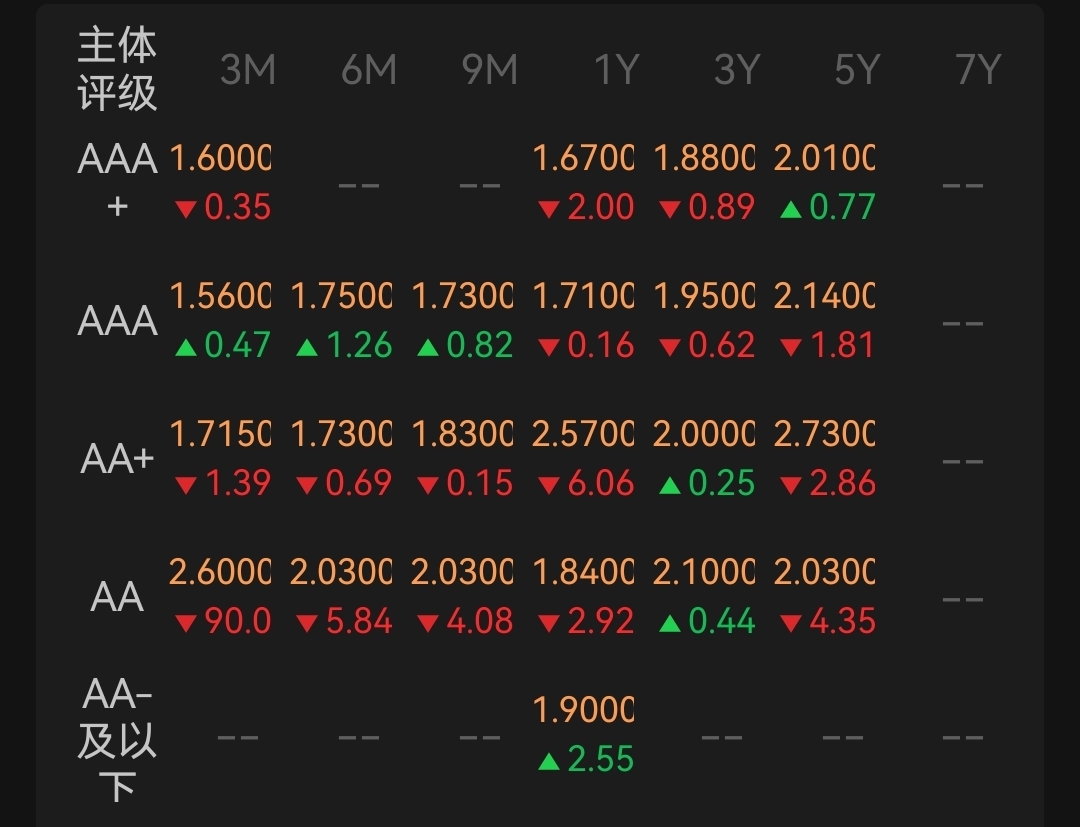The image size is (1080, 827).
Task: Open the AAA 5Y yield value 2.1400
Action: click(x=824, y=296)
